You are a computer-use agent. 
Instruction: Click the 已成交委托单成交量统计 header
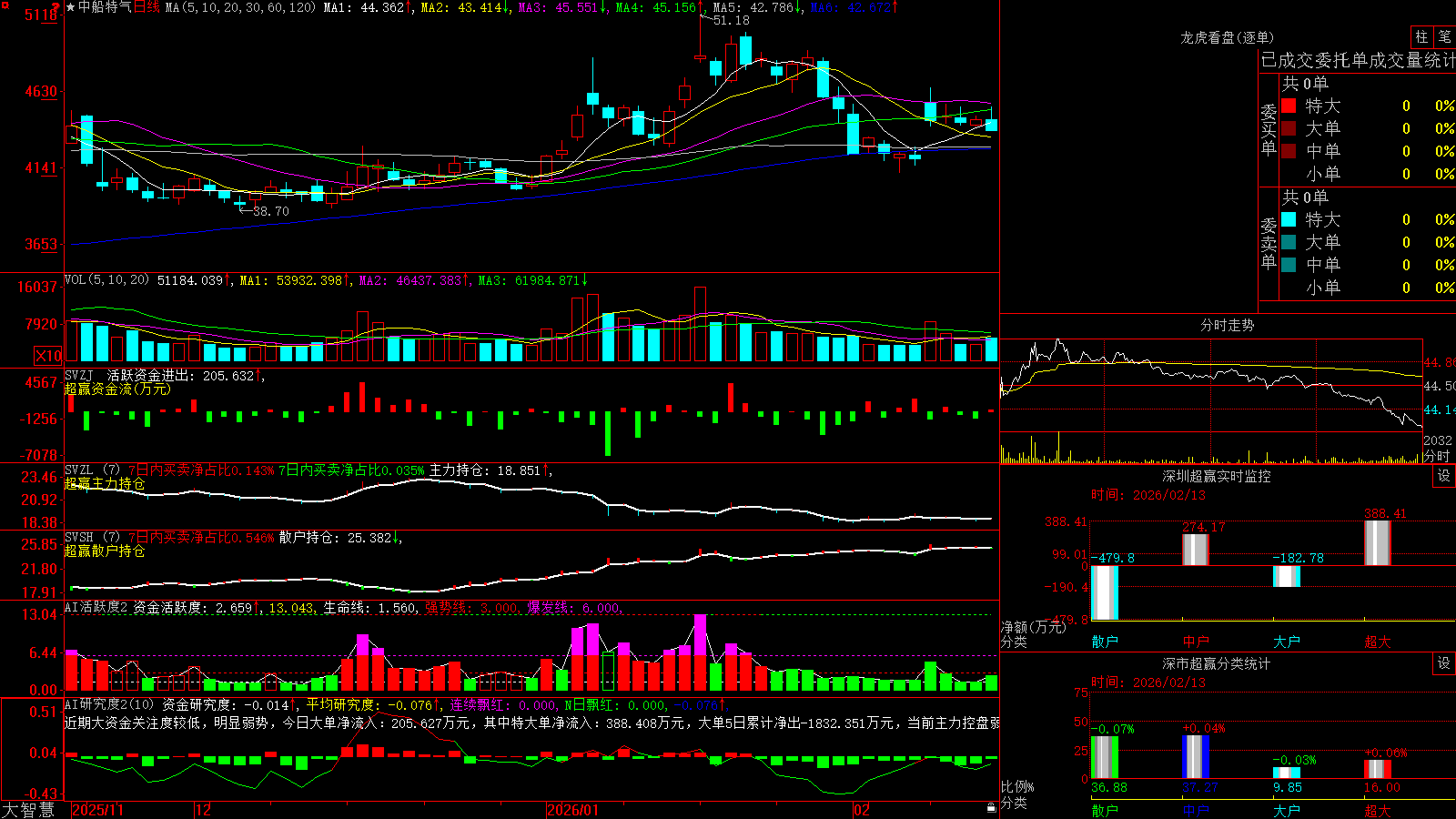(1358, 61)
